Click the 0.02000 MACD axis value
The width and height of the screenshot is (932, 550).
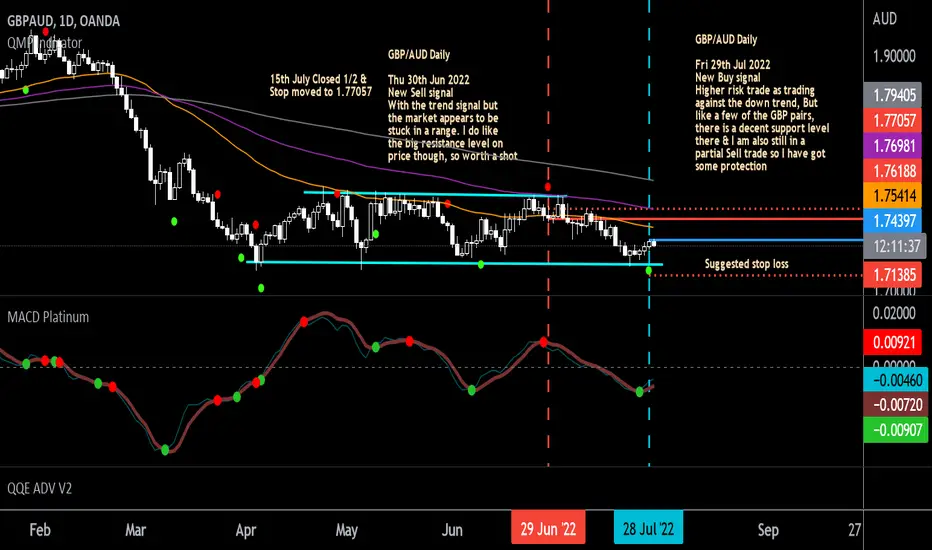pos(894,313)
